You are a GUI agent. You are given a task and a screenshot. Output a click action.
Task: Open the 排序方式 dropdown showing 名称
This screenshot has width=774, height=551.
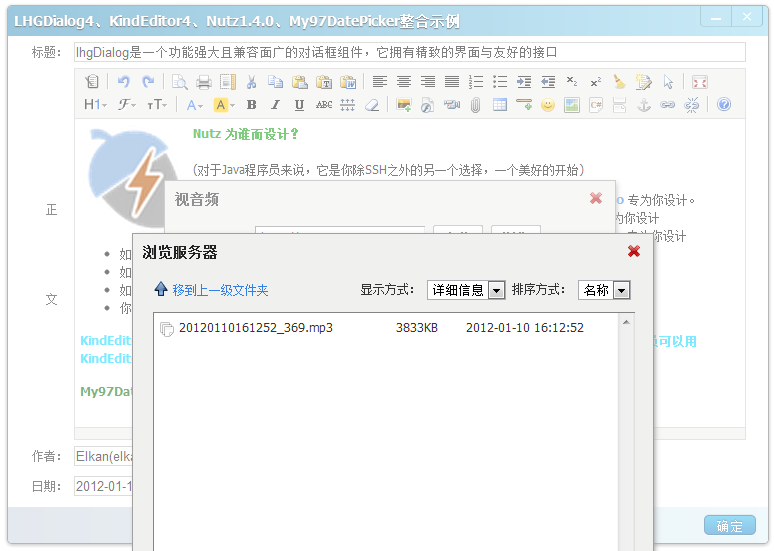click(604, 290)
